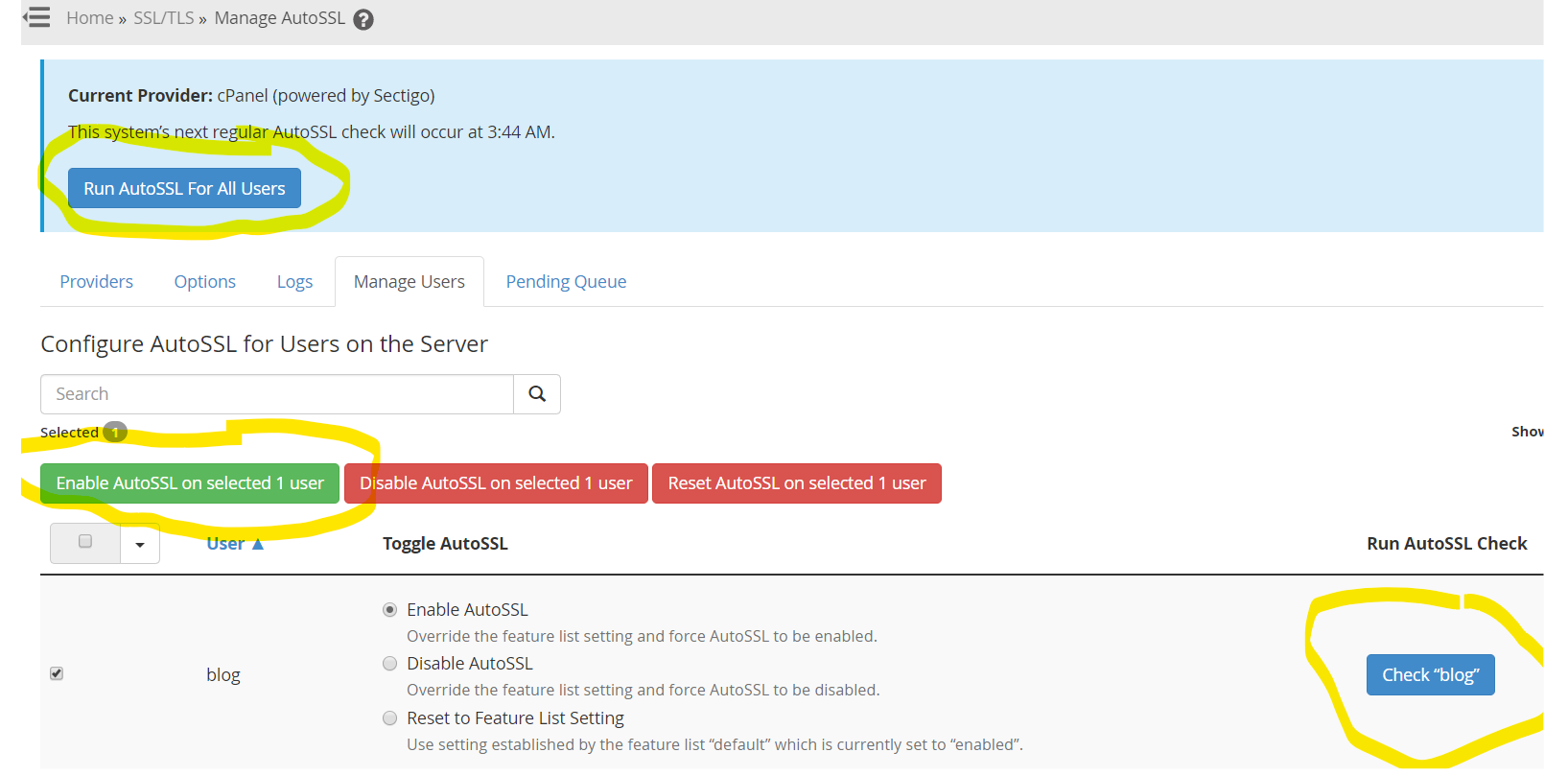Screen dimensions: 1568x776
Task: Choose Reset to Feature List Setting
Action: tap(390, 718)
